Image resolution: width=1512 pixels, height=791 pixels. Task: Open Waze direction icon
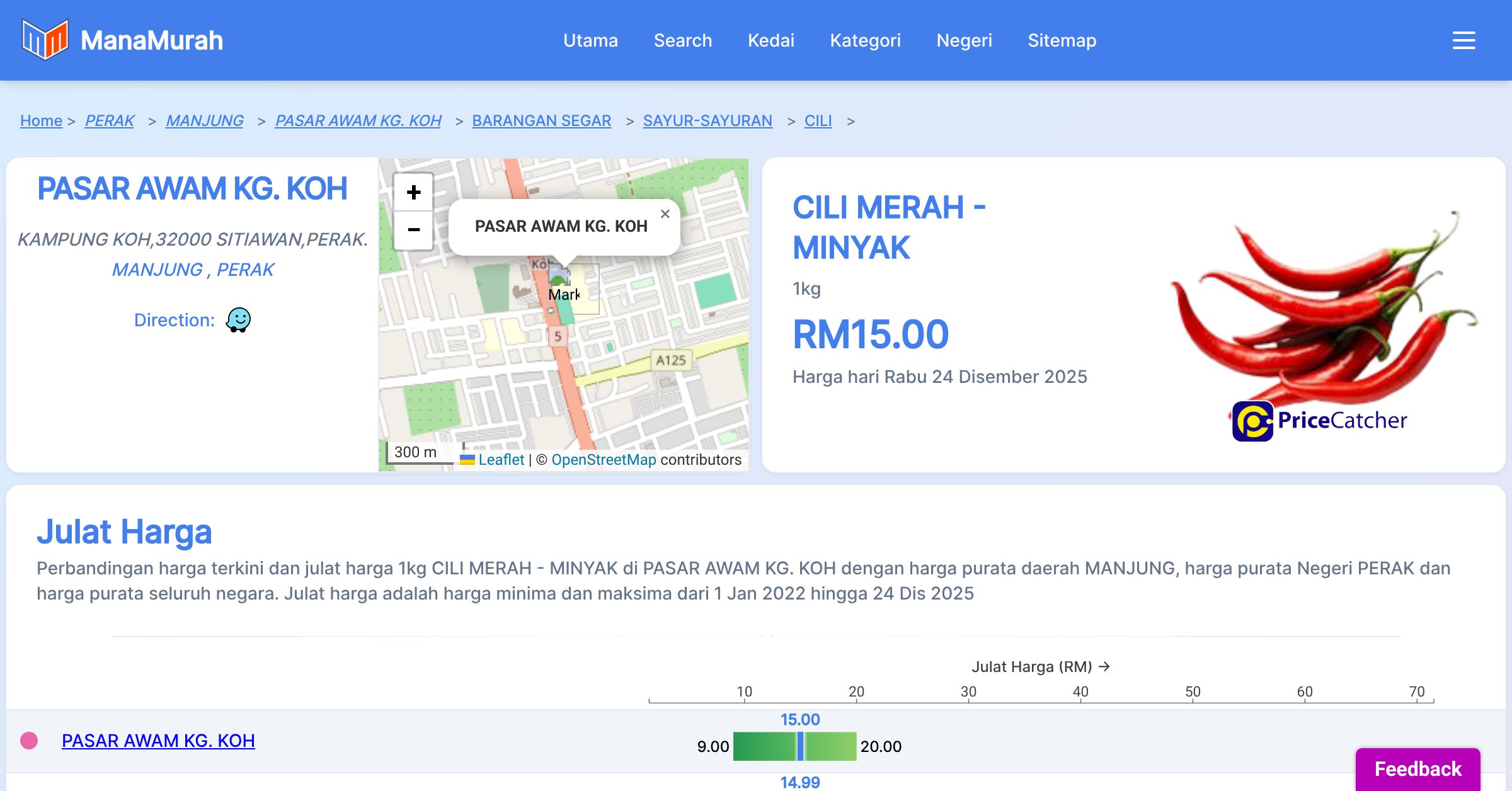point(238,320)
